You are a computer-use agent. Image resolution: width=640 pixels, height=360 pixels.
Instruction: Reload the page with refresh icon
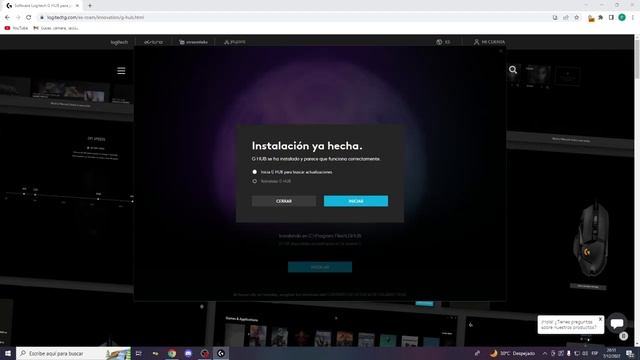pyautogui.click(x=29, y=18)
